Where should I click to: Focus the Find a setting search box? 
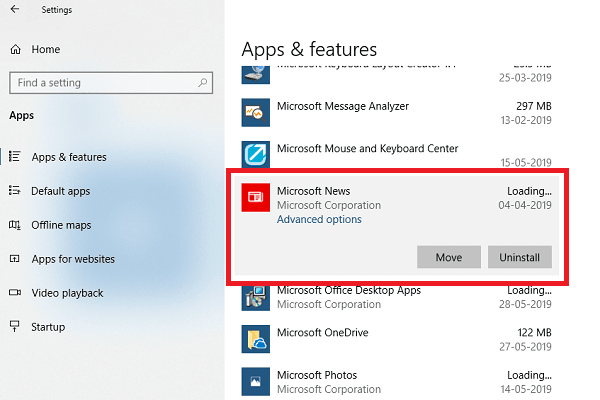(111, 83)
